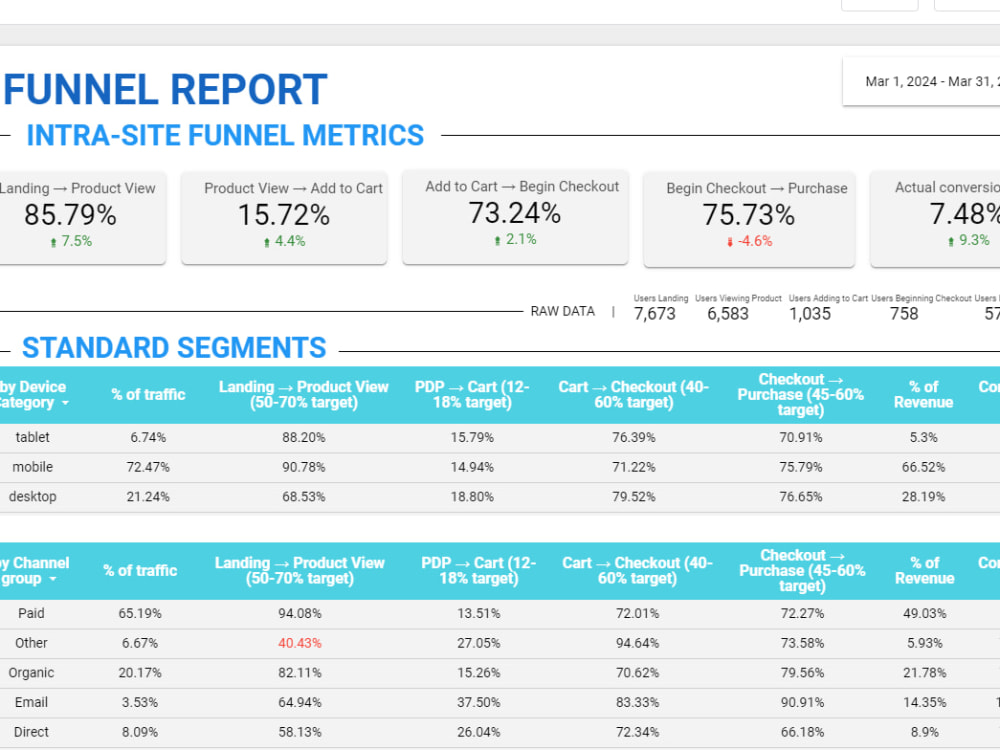The height and width of the screenshot is (750, 1000).
Task: Select the Begin Checkout → Purchase 75.73% scorecard
Action: (x=749, y=218)
